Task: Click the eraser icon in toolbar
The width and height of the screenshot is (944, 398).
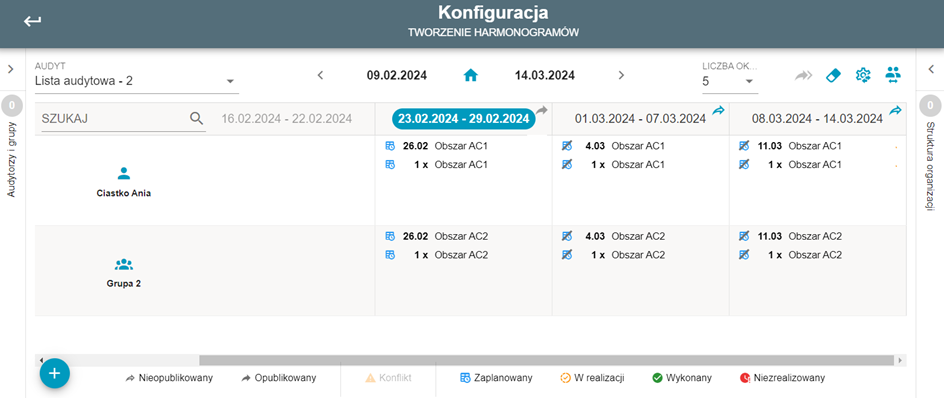Action: pos(833,75)
